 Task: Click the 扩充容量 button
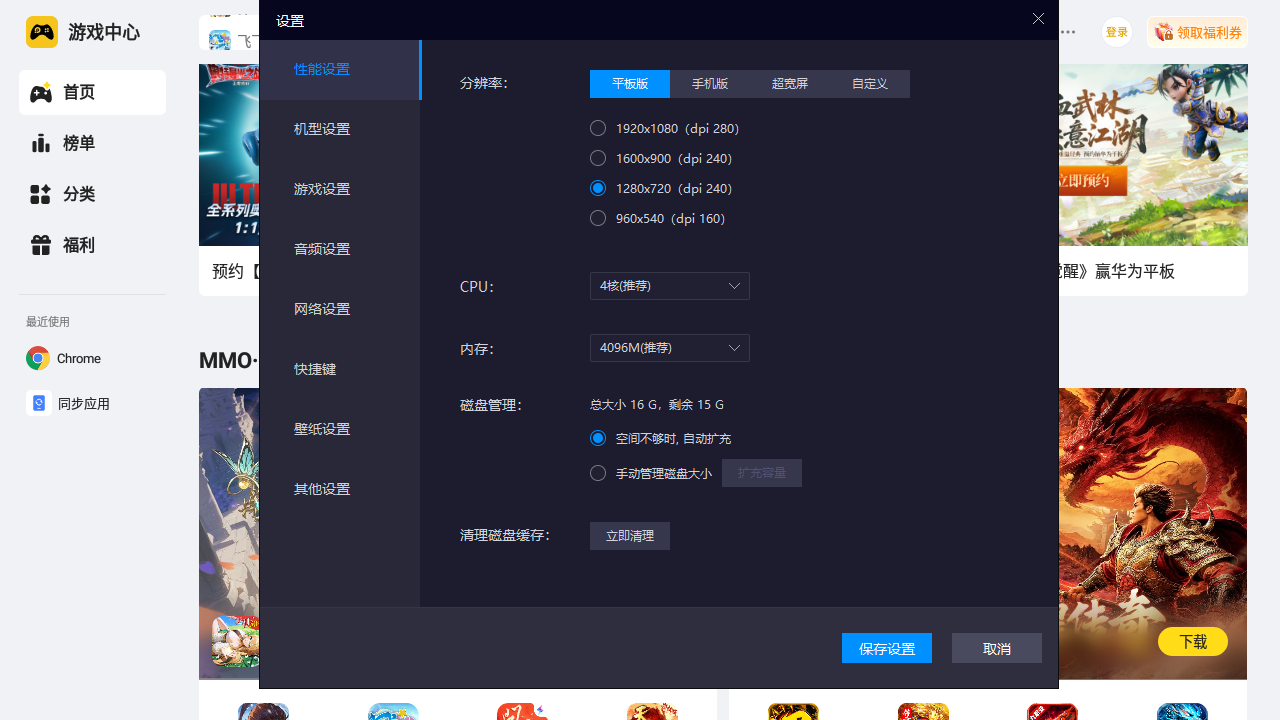tap(762, 473)
